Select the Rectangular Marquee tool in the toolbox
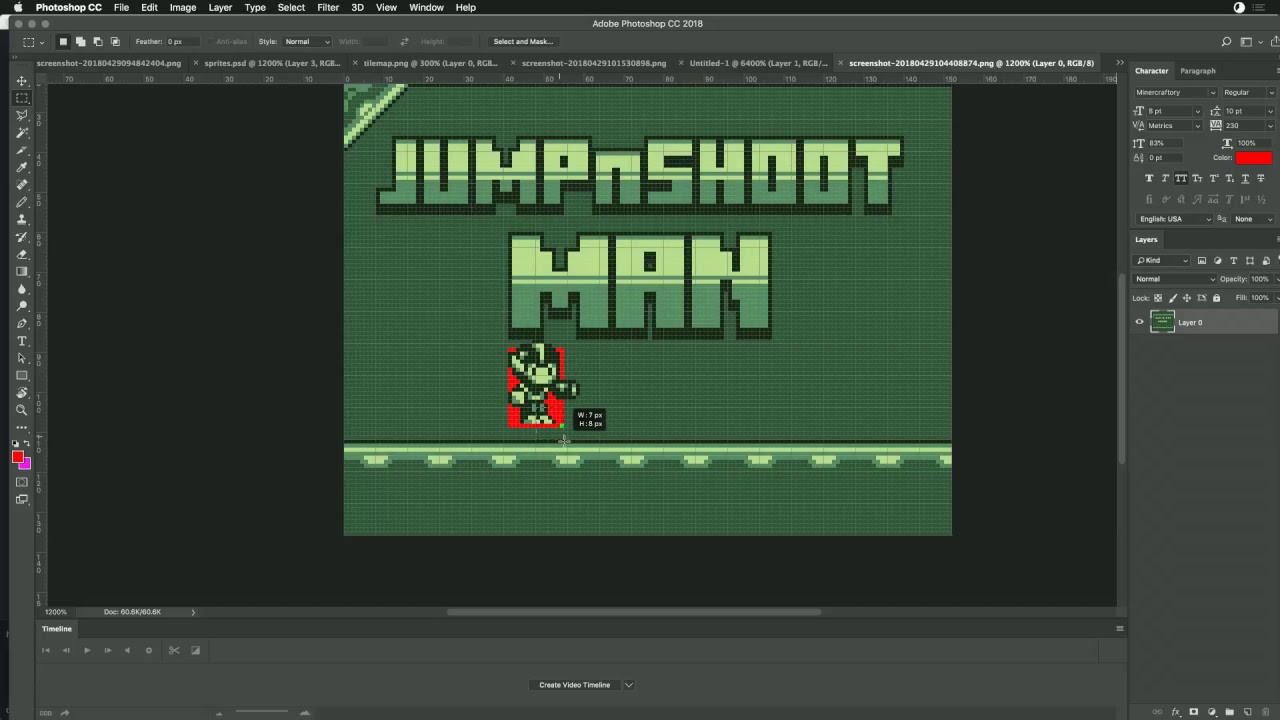Viewport: 1280px width, 720px height. point(22,98)
